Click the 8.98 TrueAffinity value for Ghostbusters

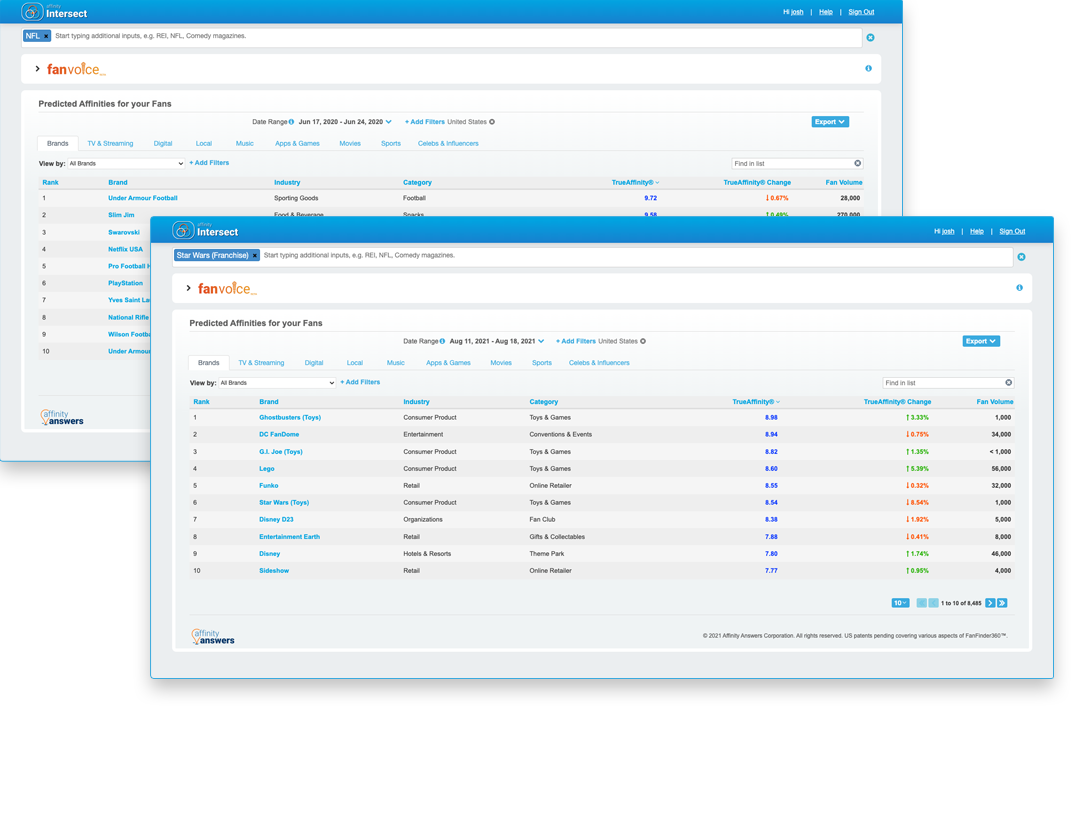click(771, 418)
